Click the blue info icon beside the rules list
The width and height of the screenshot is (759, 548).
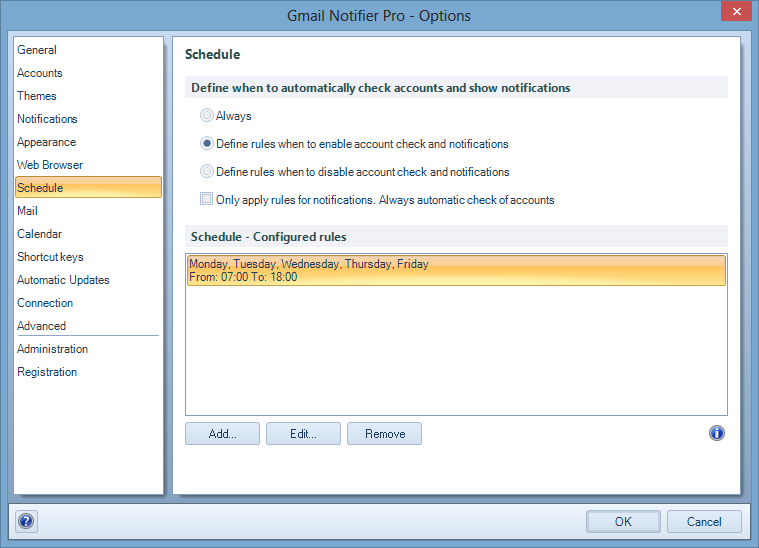tap(716, 433)
